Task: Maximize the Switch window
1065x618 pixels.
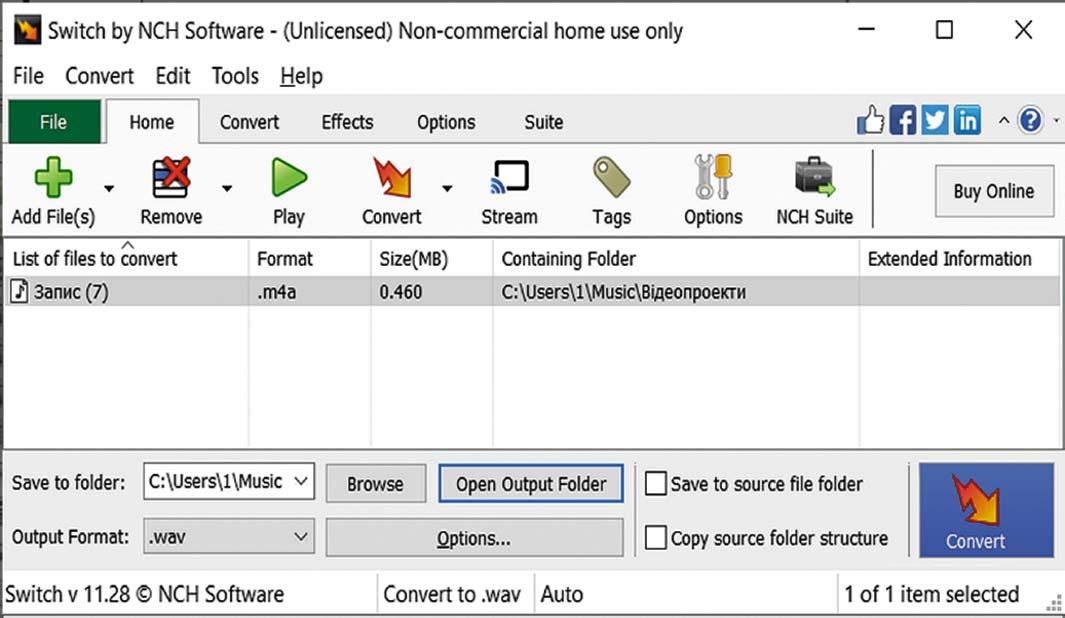Action: 944,29
